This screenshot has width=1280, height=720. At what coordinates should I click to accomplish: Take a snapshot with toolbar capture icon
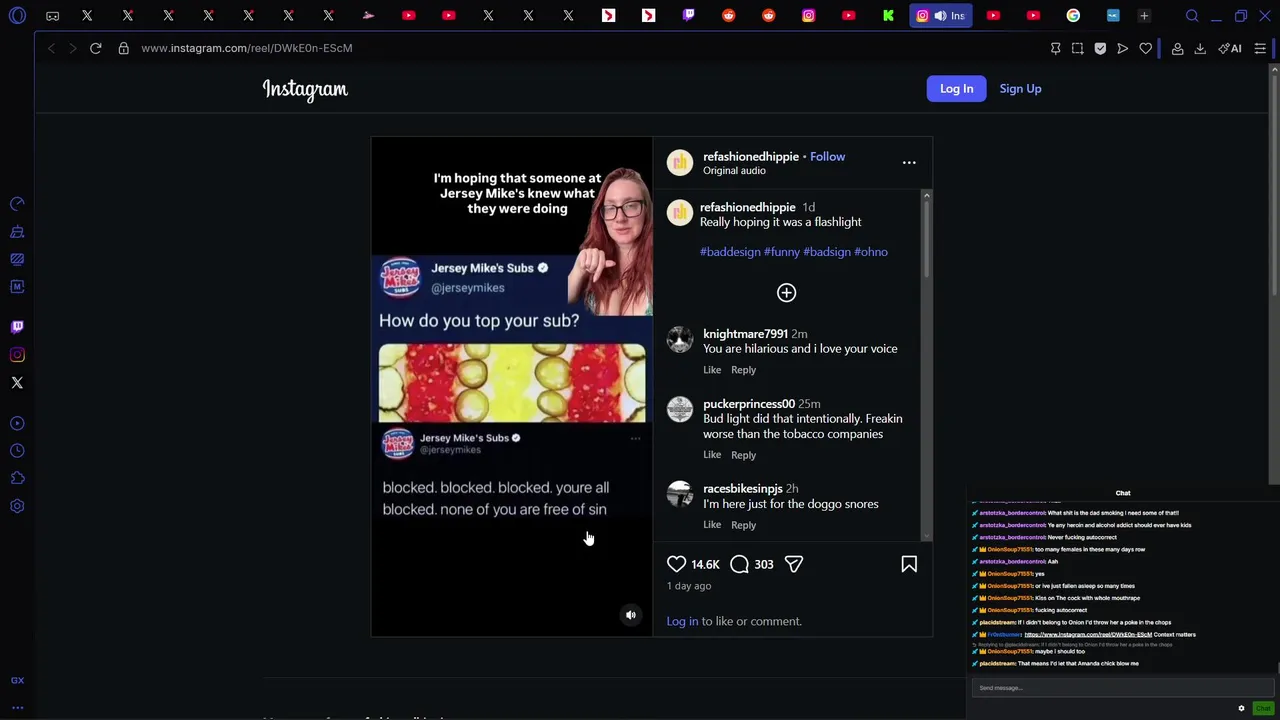coord(1078,48)
